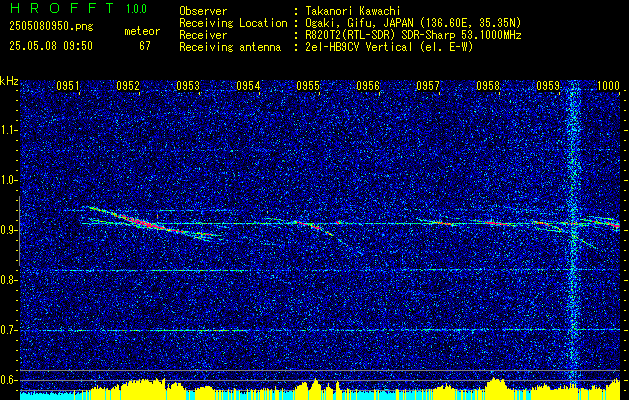
Task: Click the Receiver R820T2 SDR-Sharp line
Action: (x=350, y=35)
